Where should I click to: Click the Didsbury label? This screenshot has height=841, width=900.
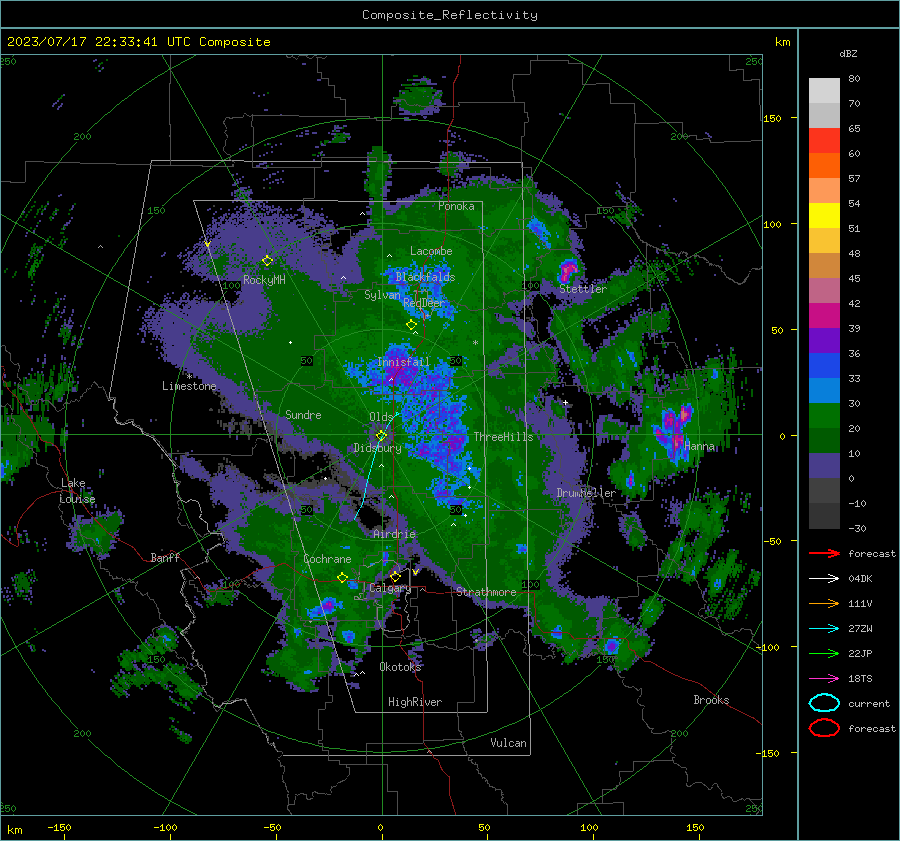tap(377, 448)
